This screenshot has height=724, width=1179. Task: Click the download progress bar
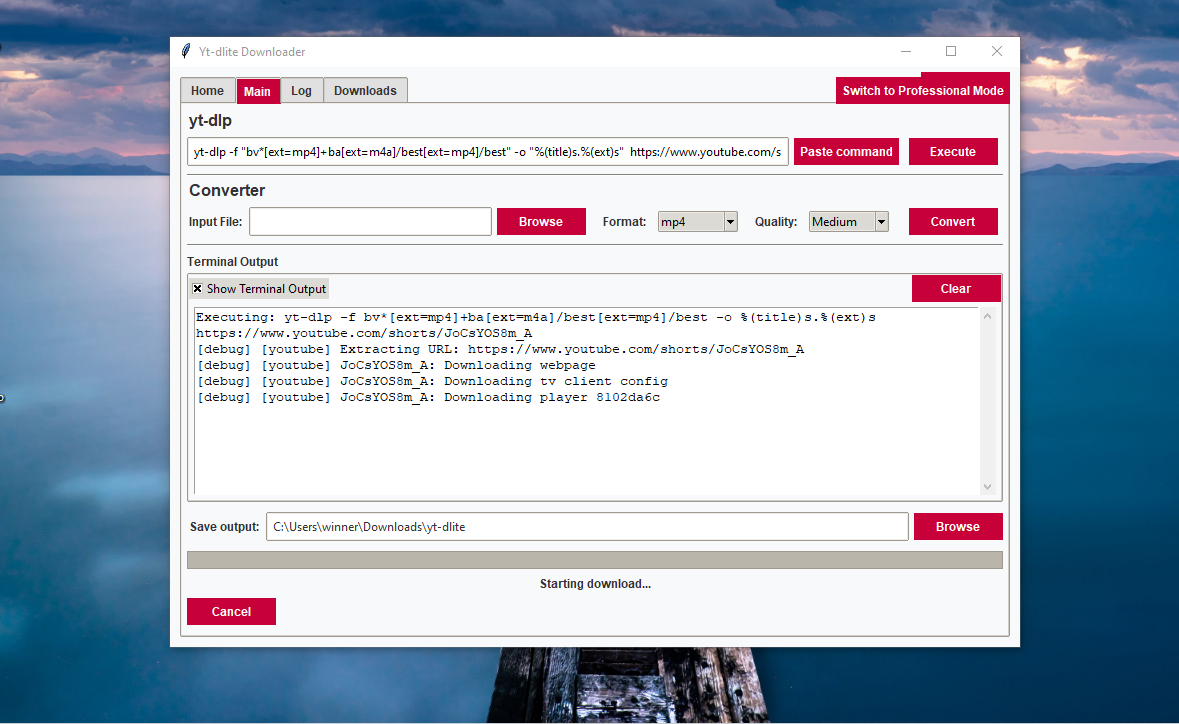pyautogui.click(x=595, y=560)
